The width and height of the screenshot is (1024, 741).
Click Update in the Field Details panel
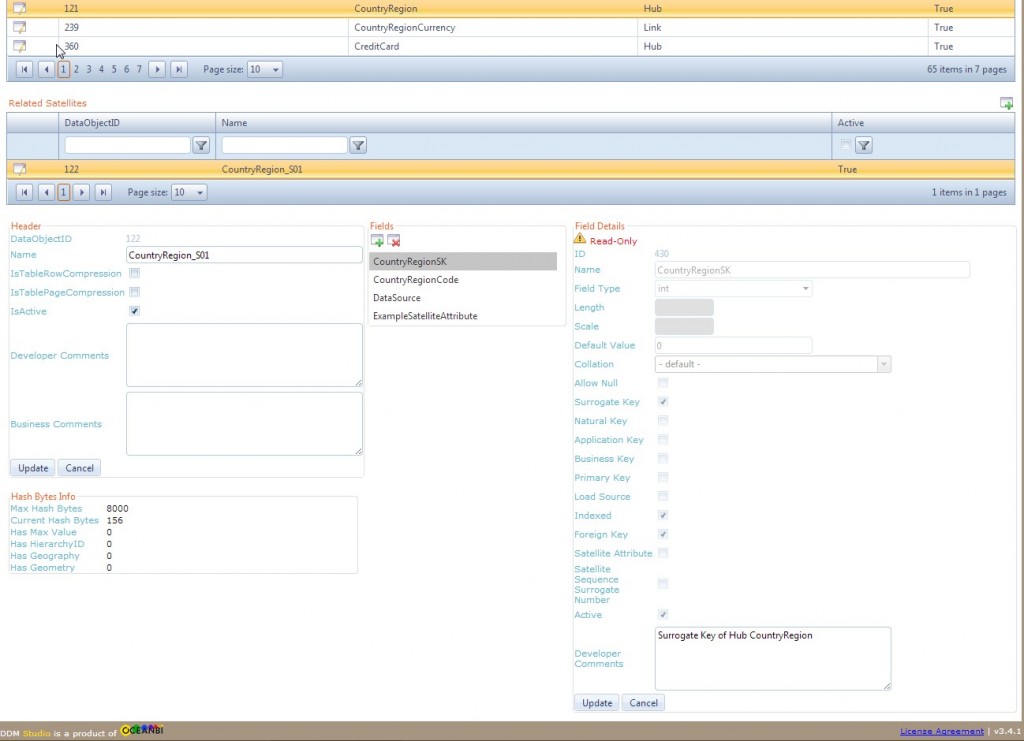(x=597, y=703)
